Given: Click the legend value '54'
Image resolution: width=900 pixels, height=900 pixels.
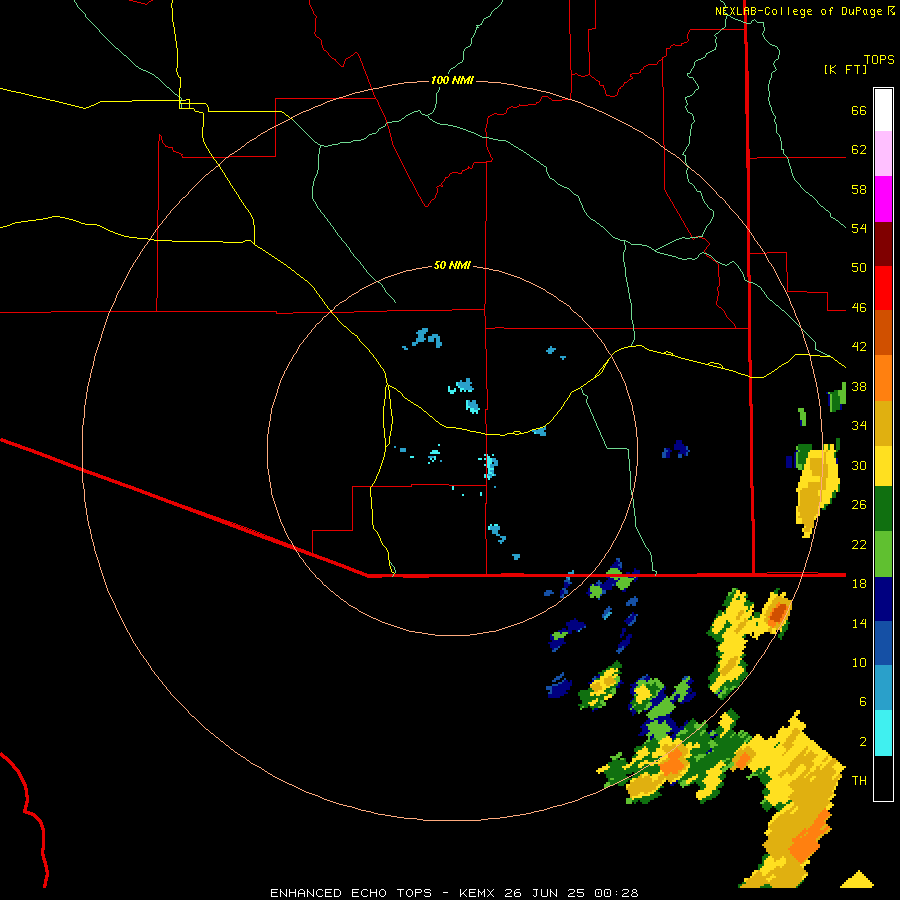Looking at the screenshot, I should 859,228.
